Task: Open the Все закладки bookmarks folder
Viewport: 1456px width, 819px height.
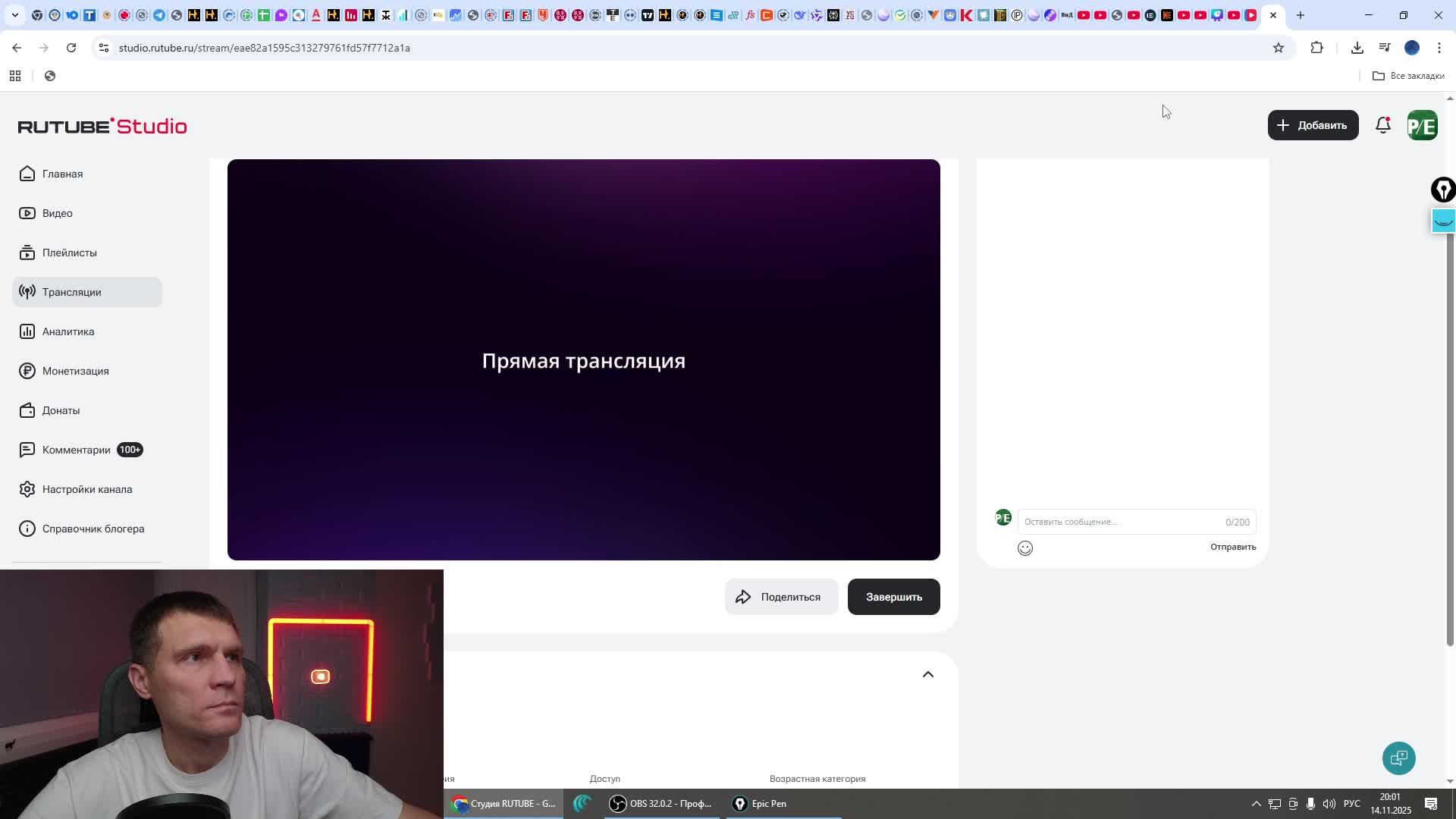Action: pos(1409,76)
